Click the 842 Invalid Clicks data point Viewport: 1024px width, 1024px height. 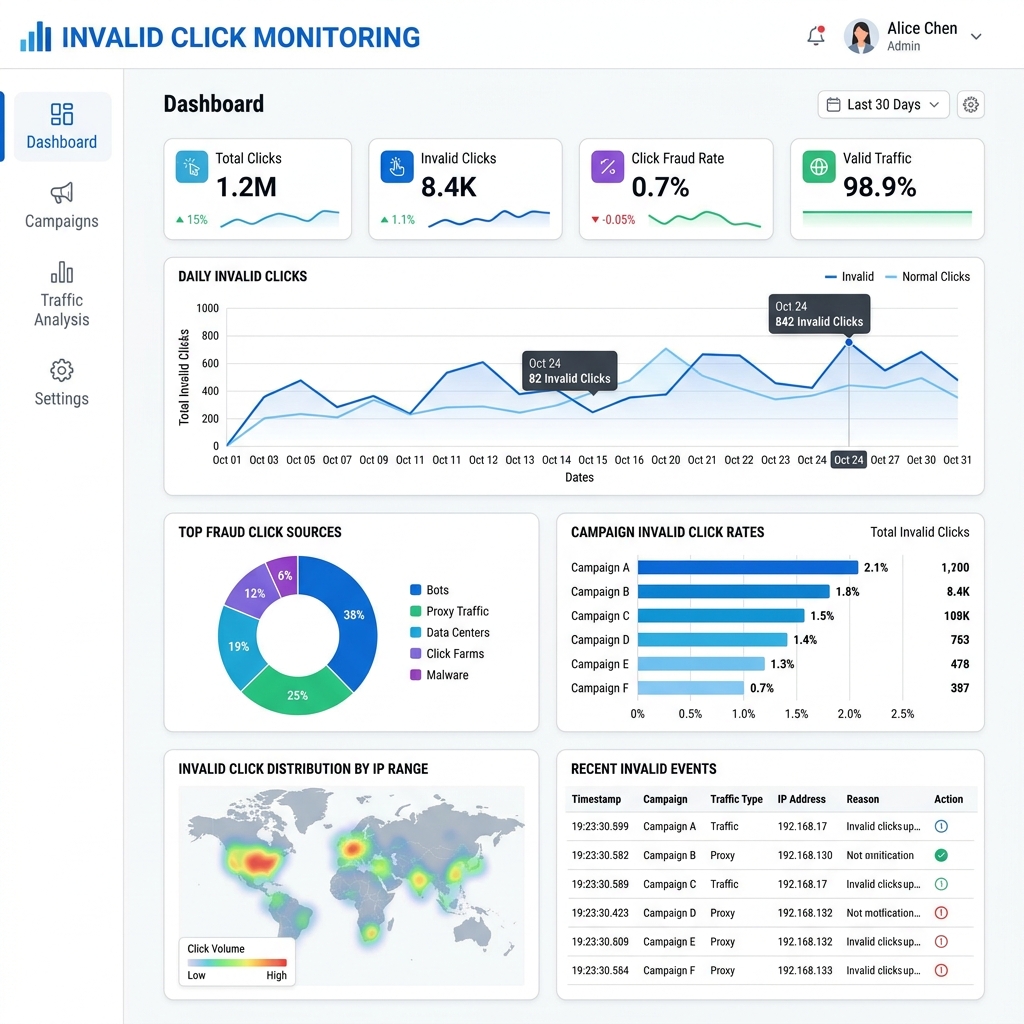[x=849, y=342]
